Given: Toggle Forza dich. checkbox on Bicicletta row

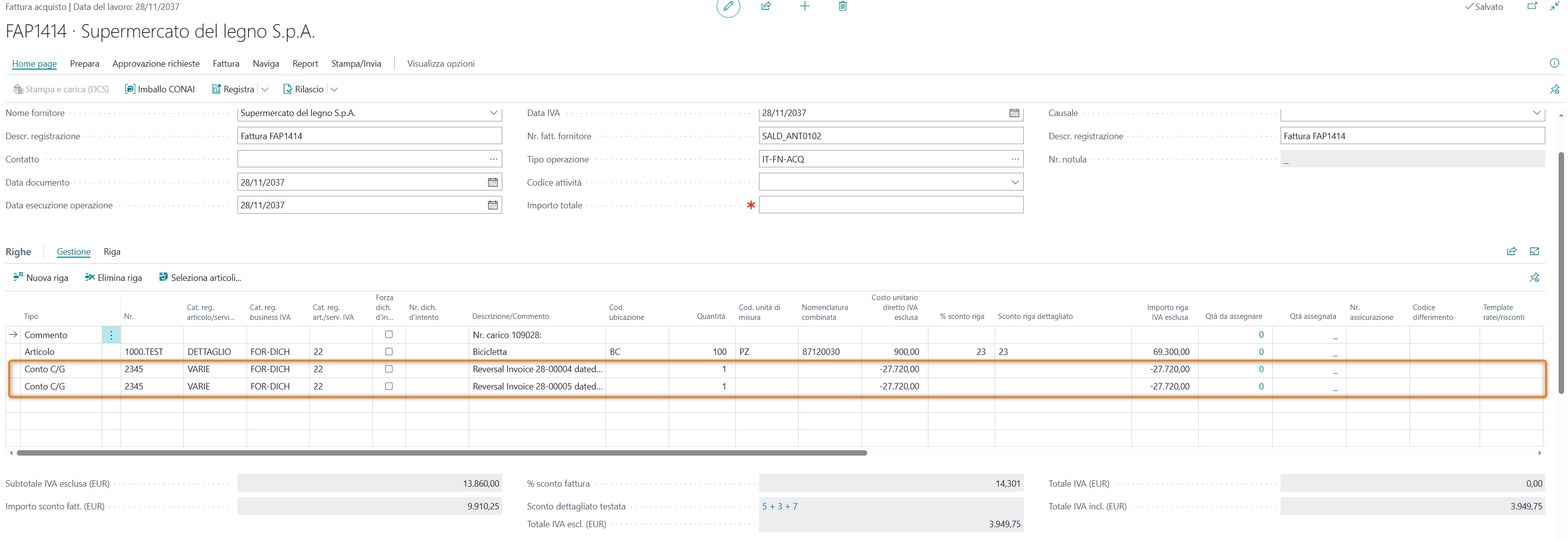Looking at the screenshot, I should click(x=388, y=352).
